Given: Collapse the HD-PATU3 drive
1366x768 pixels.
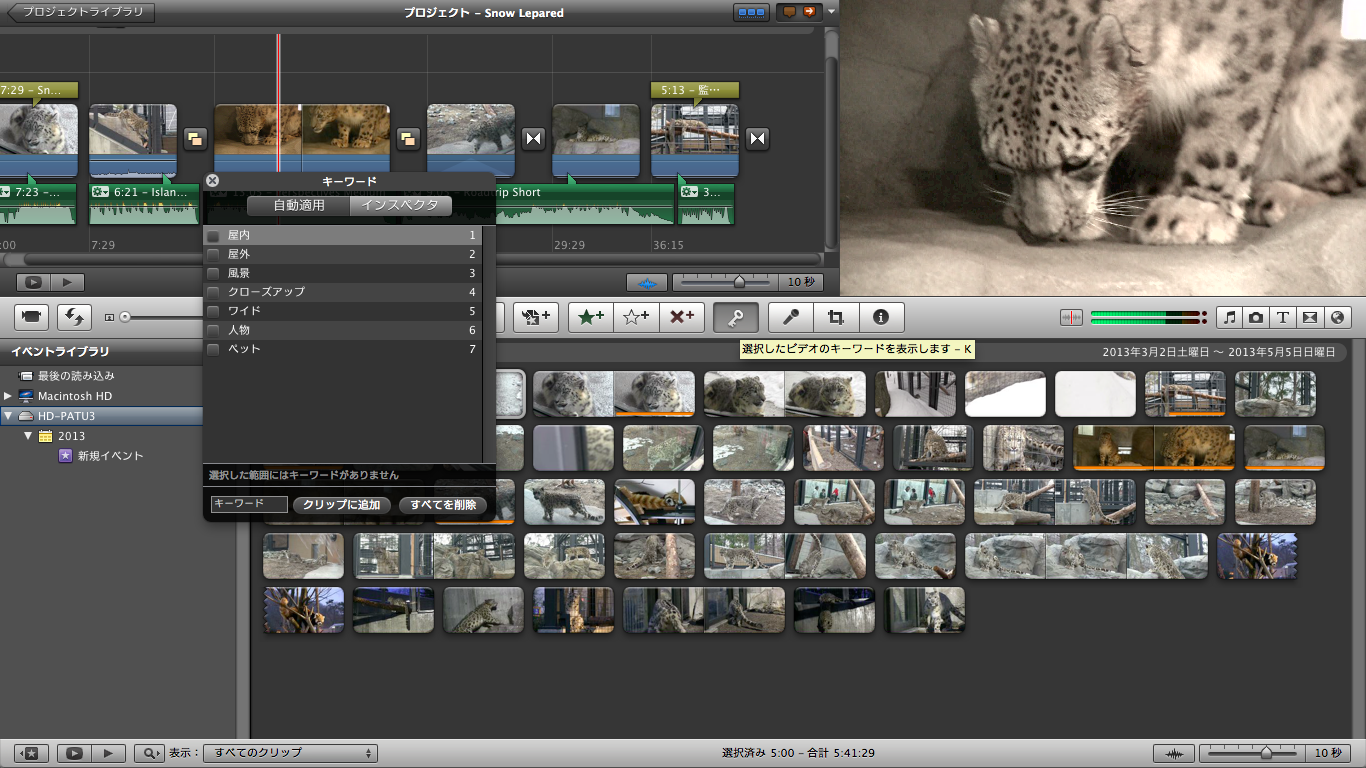Looking at the screenshot, I should pyautogui.click(x=8, y=416).
